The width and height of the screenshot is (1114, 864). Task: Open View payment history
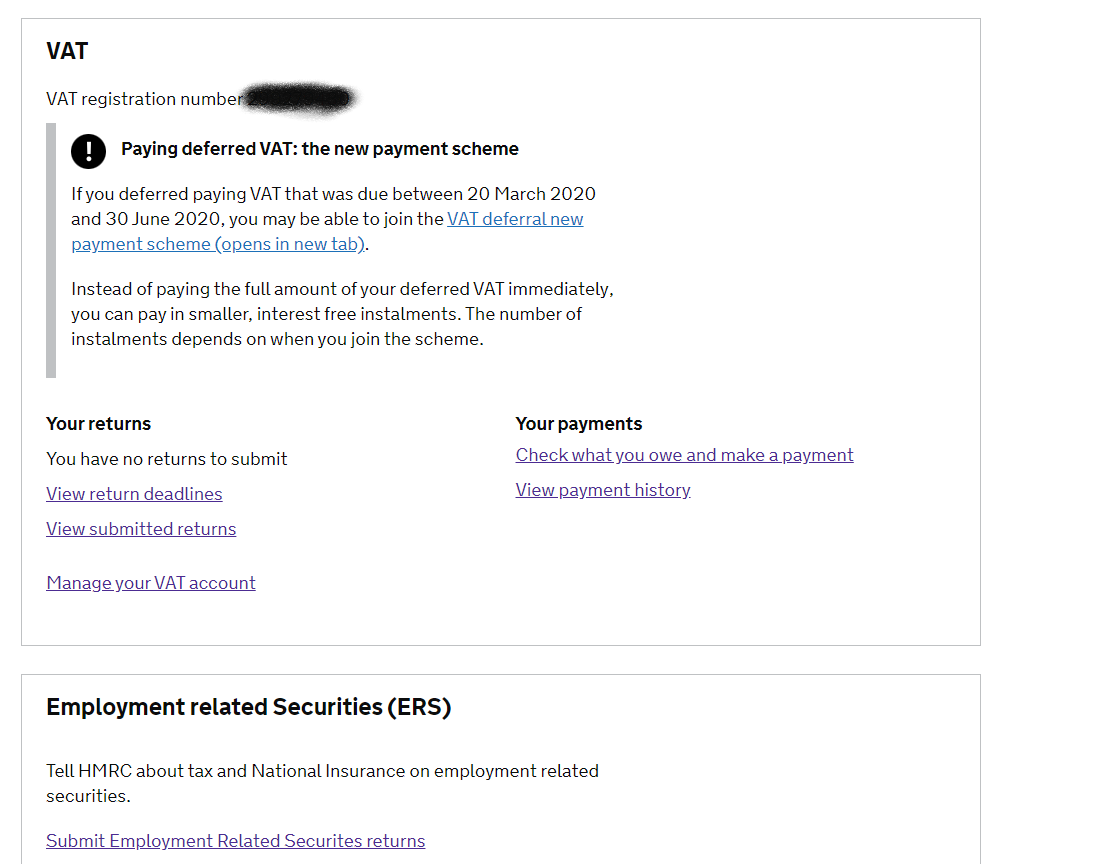tap(602, 489)
